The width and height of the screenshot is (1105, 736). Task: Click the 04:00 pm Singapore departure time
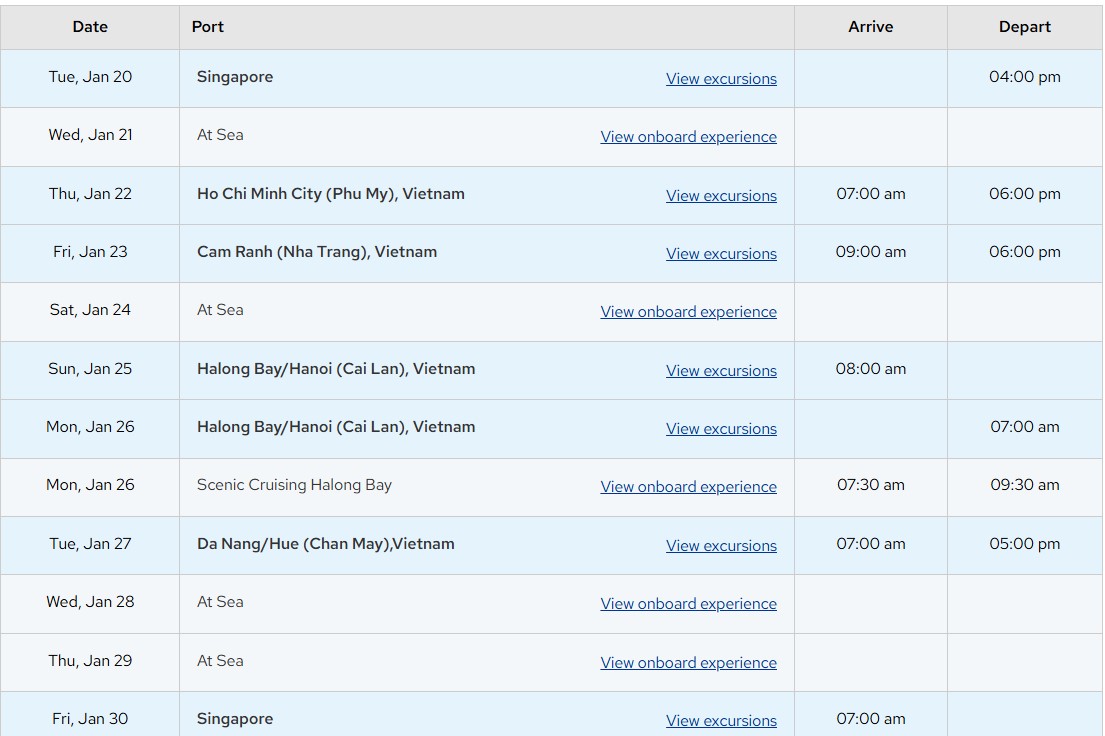[1024, 77]
